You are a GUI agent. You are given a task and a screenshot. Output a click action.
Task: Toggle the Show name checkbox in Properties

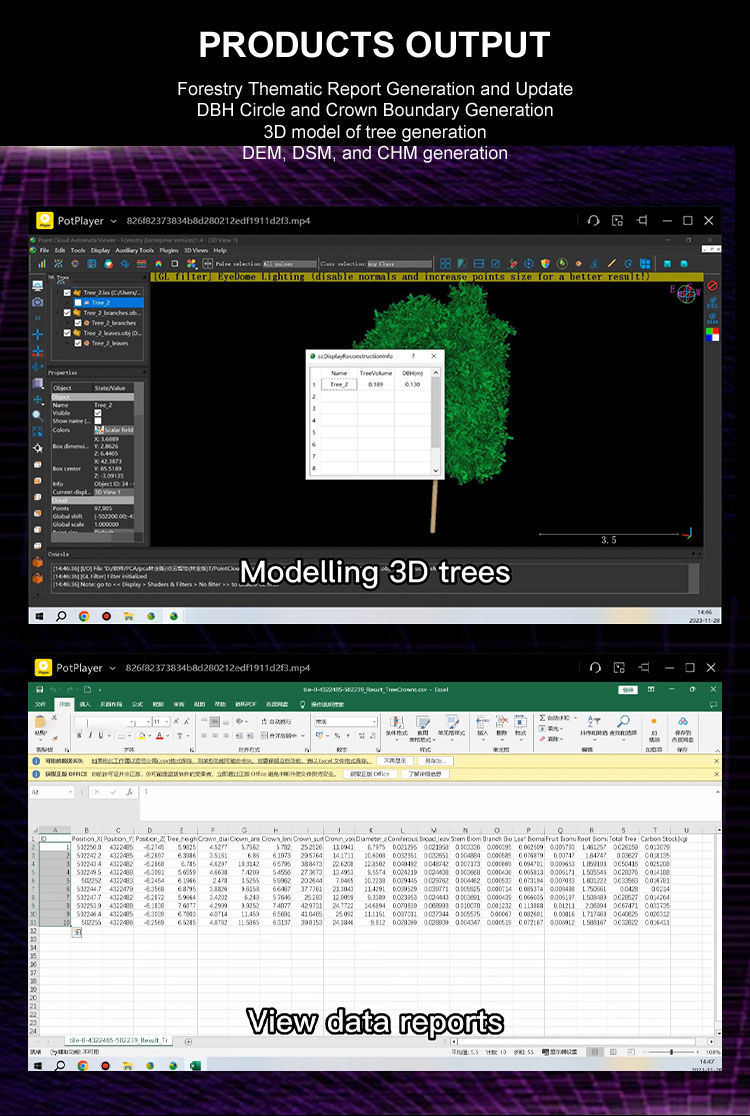point(97,421)
